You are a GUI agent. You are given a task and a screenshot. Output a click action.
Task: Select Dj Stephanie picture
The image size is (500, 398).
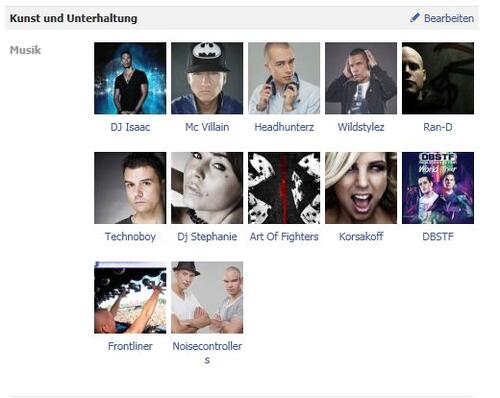(x=207, y=188)
